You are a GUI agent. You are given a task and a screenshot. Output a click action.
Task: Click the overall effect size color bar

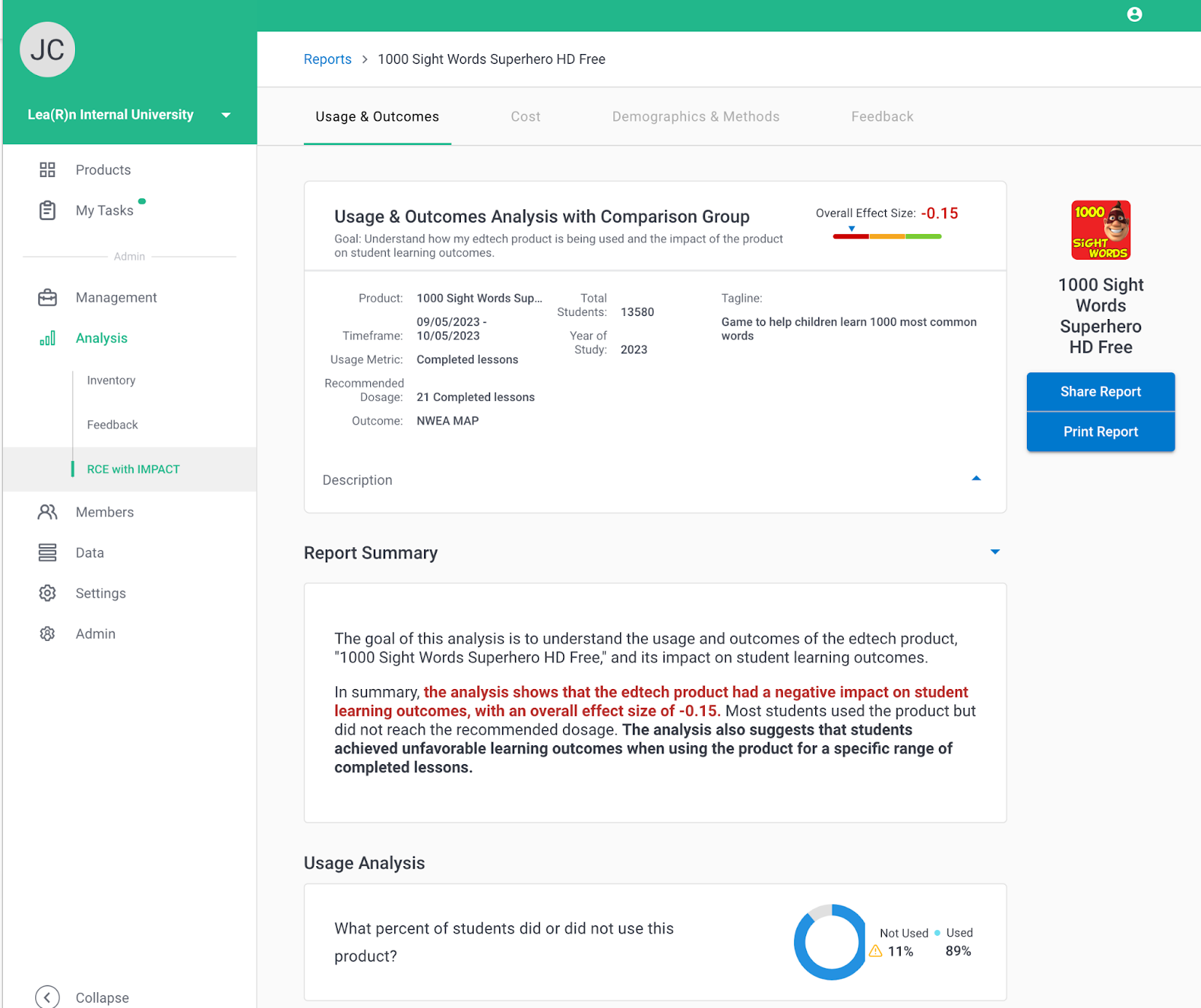pyautogui.click(x=887, y=236)
